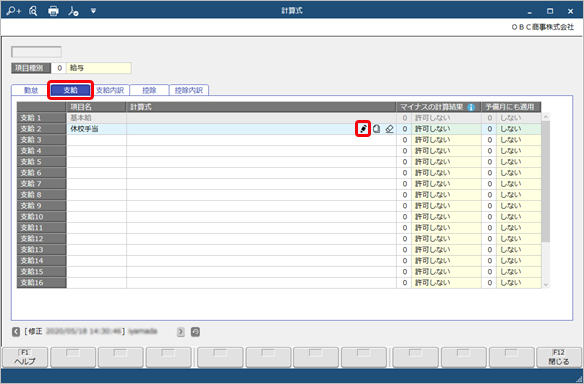The height and width of the screenshot is (384, 584).
Task: Open the user settings icon in title bar
Action: [73, 11]
